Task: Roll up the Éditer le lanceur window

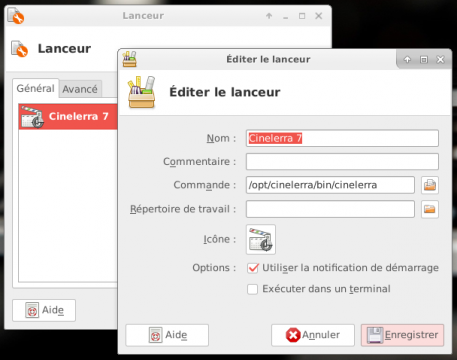Action: point(407,60)
